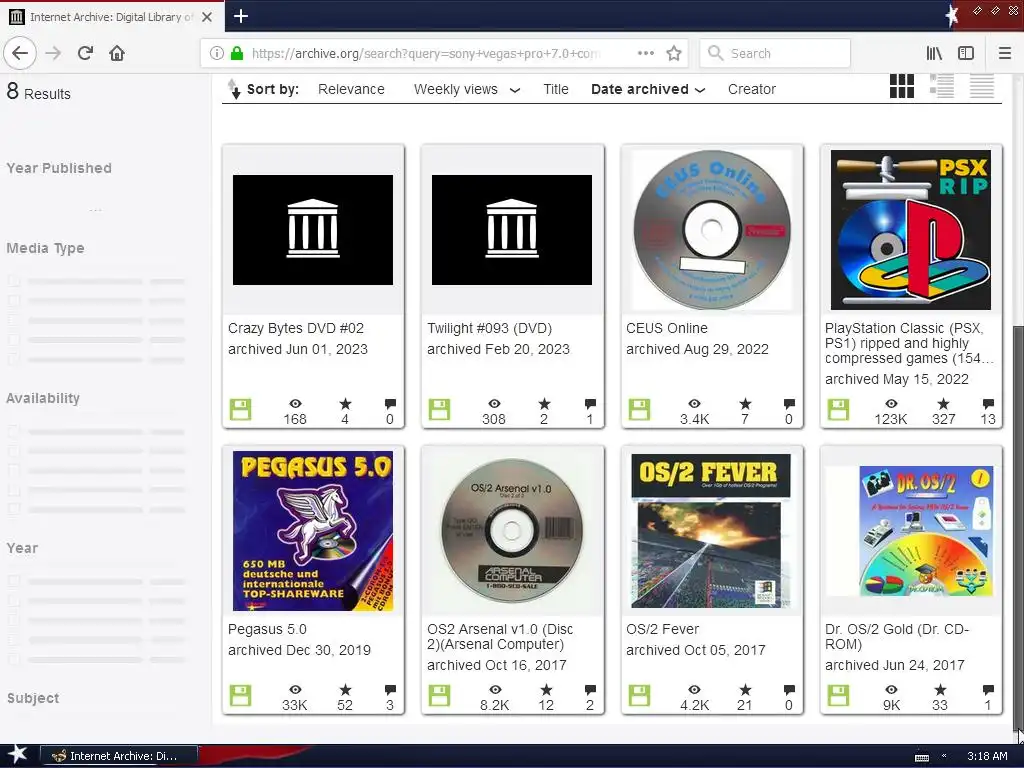Click the OS/2 Arsenal disc thumbnail
The image size is (1024, 768).
point(512,531)
